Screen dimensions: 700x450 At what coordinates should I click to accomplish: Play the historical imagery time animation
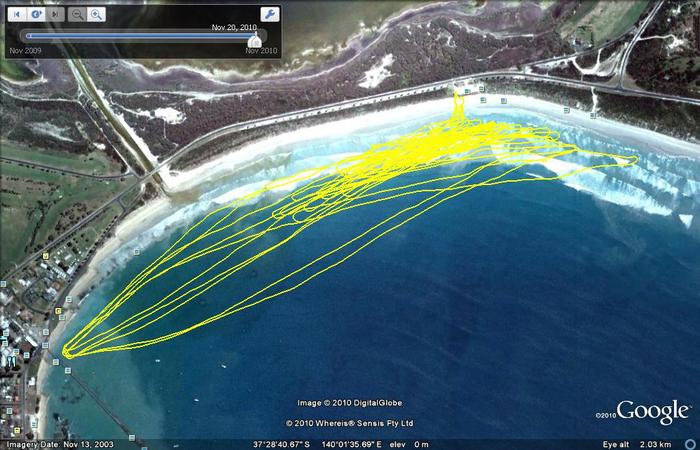click(35, 14)
